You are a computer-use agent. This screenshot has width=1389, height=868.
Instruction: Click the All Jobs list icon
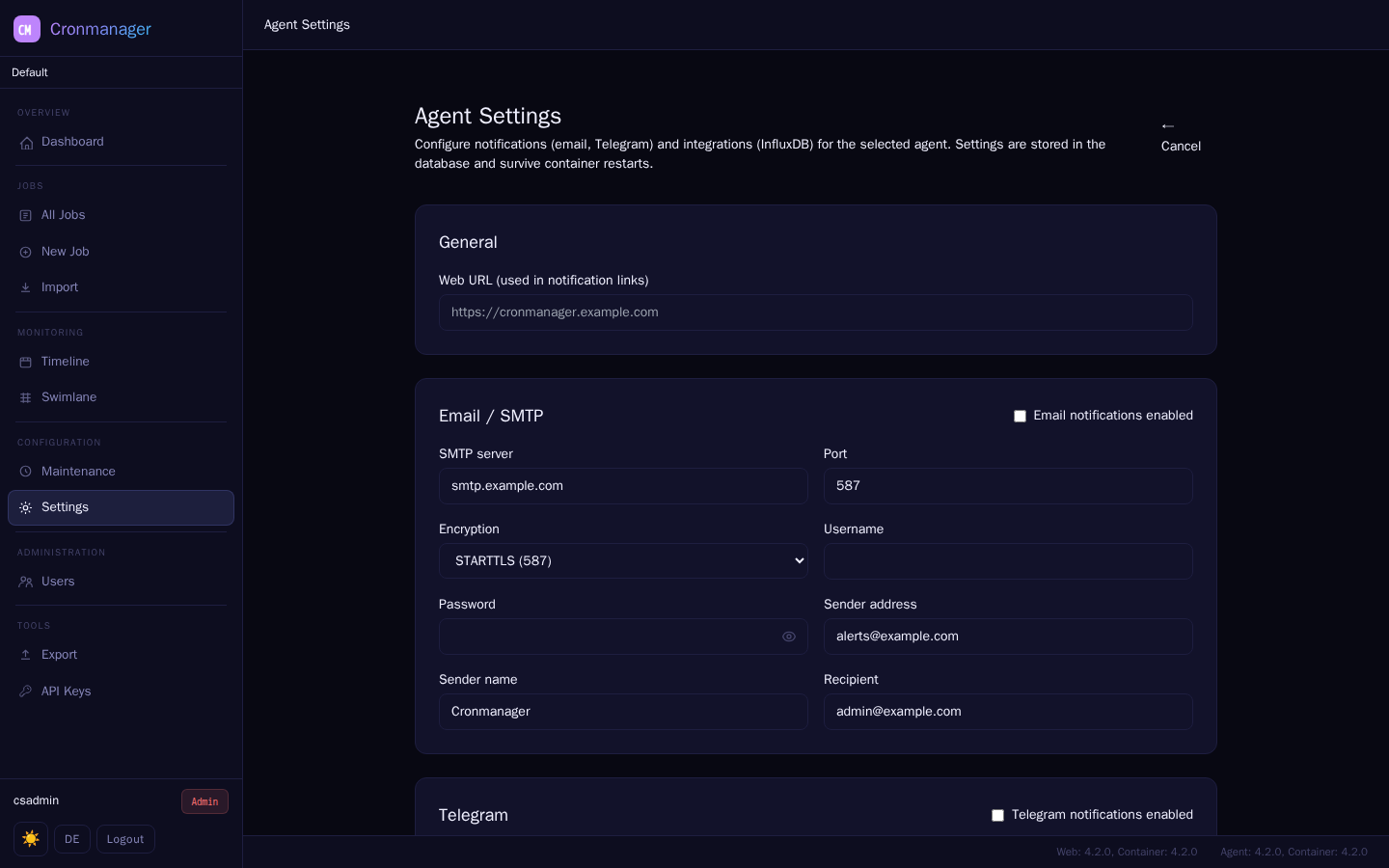tap(26, 216)
